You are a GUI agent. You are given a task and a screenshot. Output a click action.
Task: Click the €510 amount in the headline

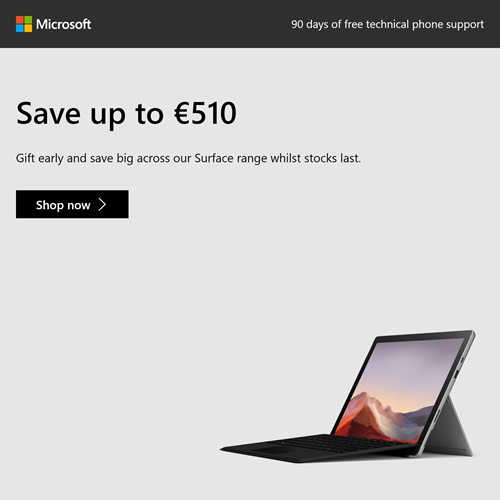[x=205, y=113]
